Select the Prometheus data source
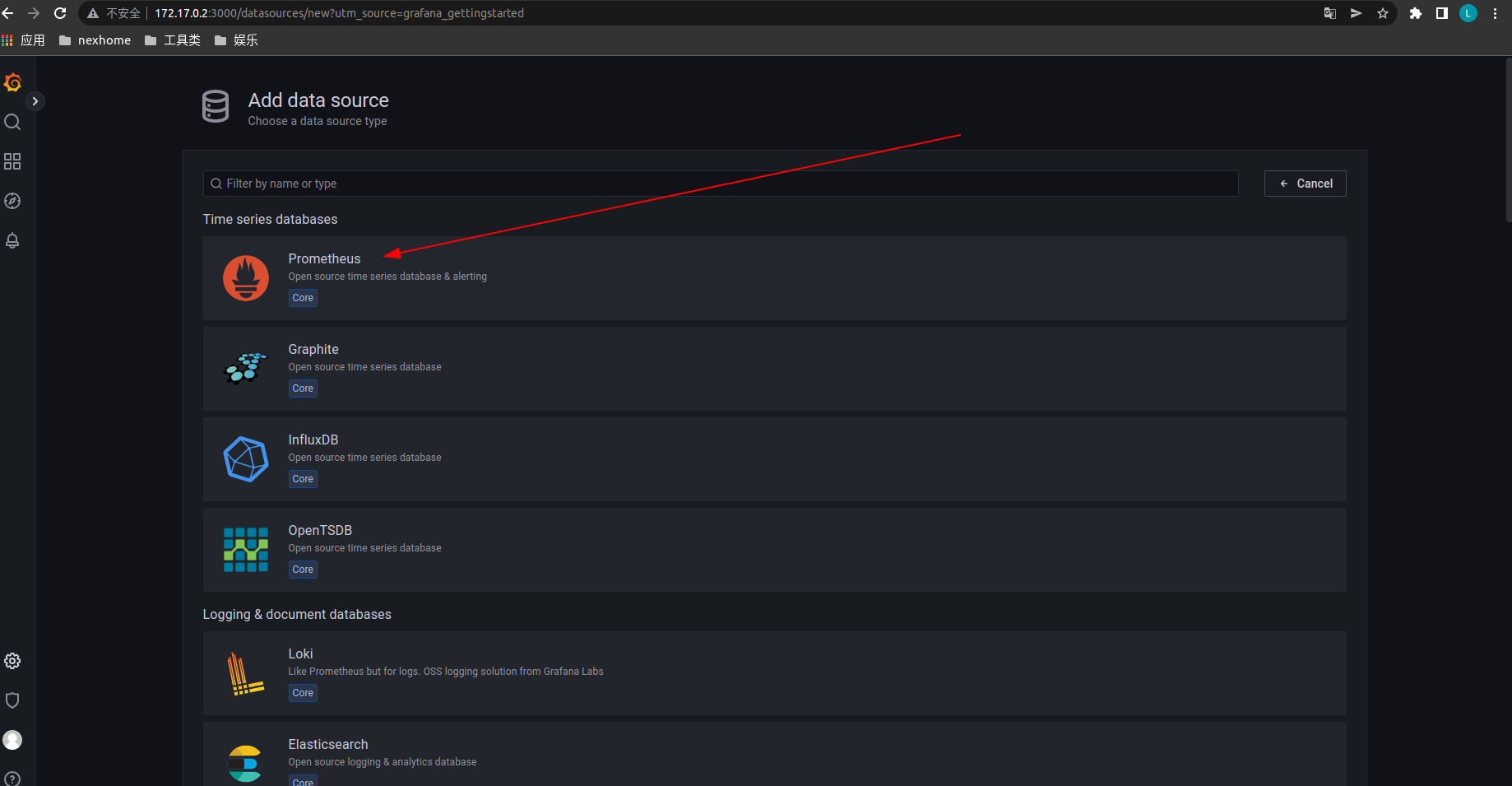Image resolution: width=1512 pixels, height=786 pixels. (775, 278)
